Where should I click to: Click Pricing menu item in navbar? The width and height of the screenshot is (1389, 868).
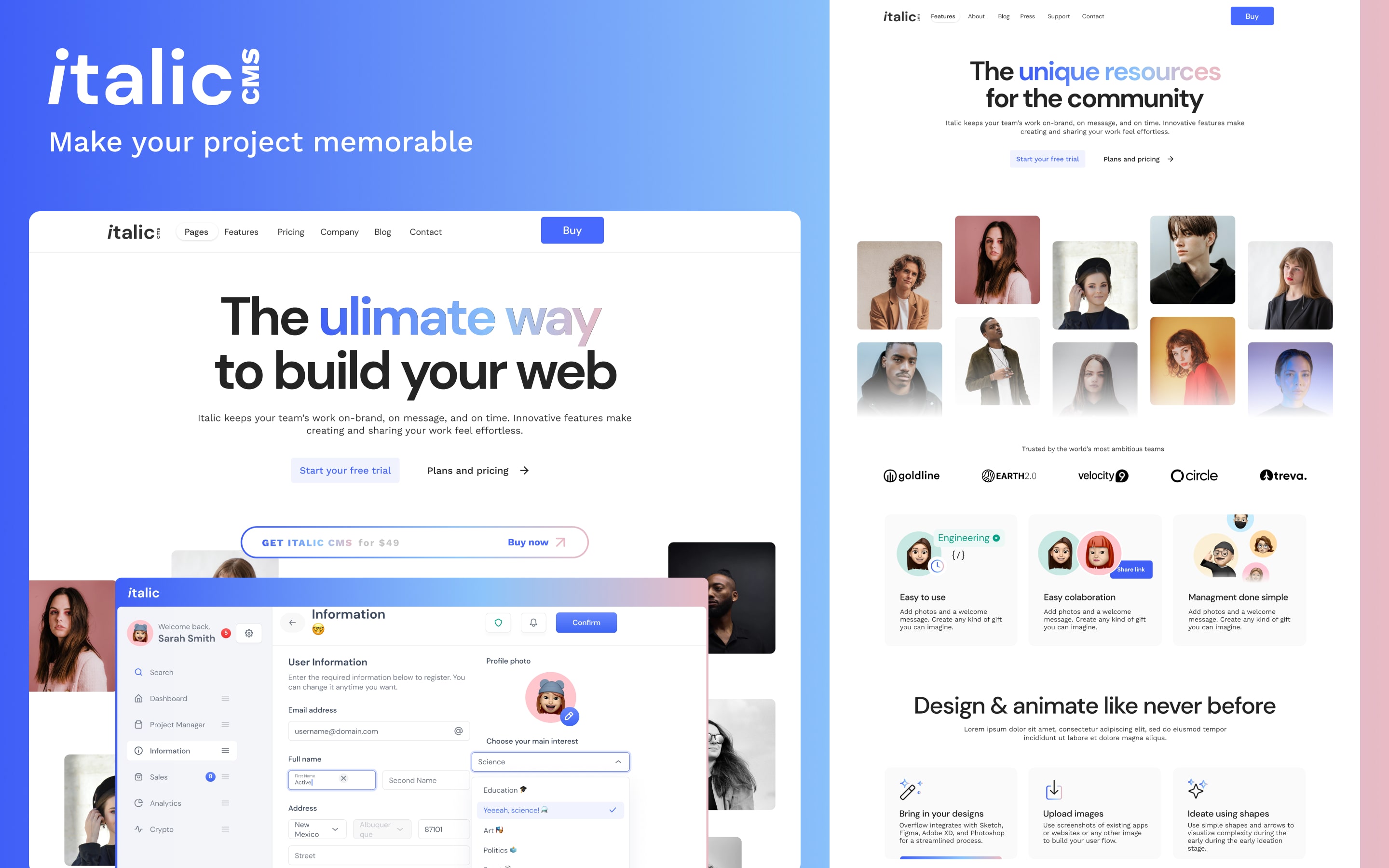(x=291, y=231)
